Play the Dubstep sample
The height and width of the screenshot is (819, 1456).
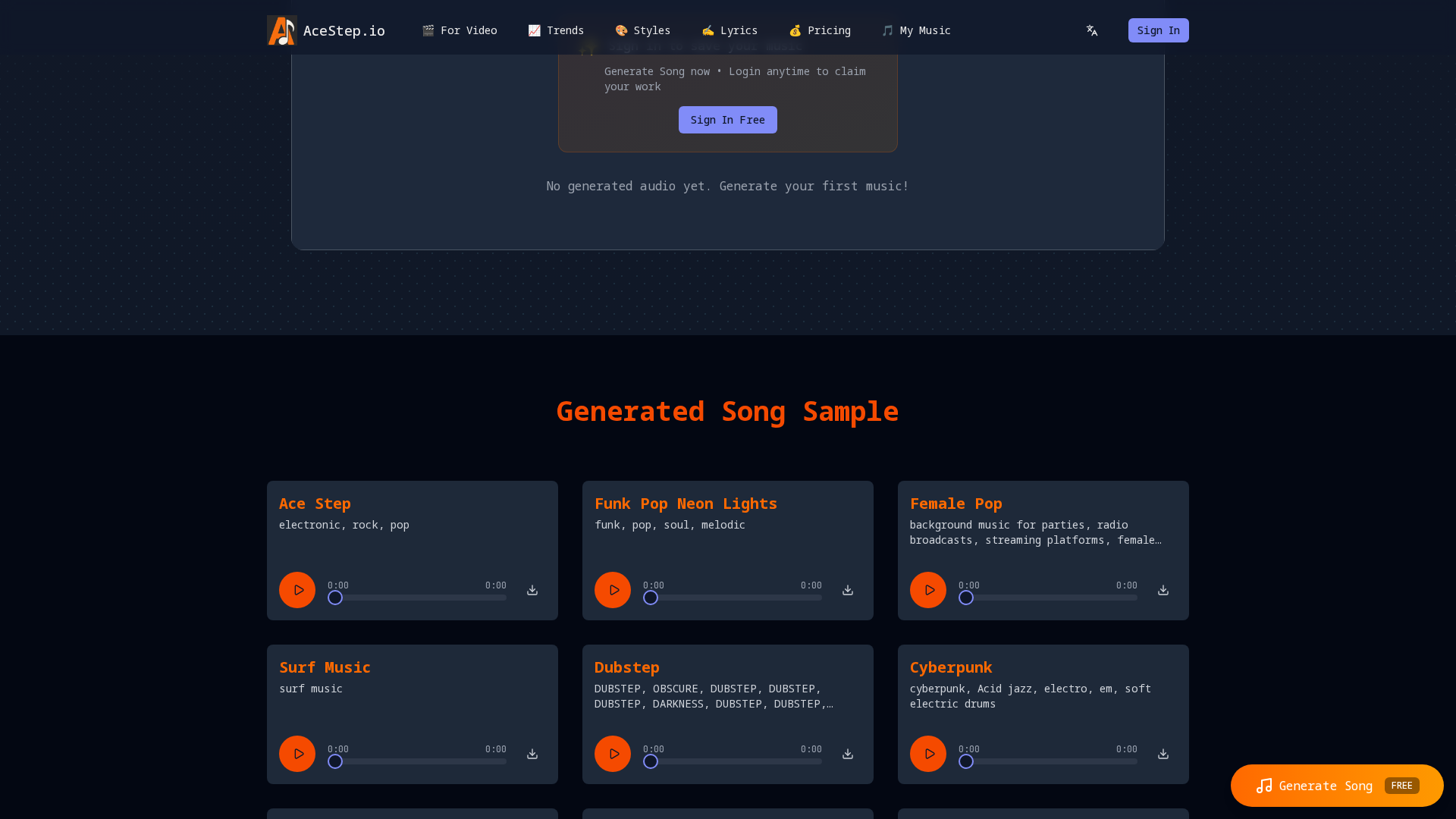612,754
